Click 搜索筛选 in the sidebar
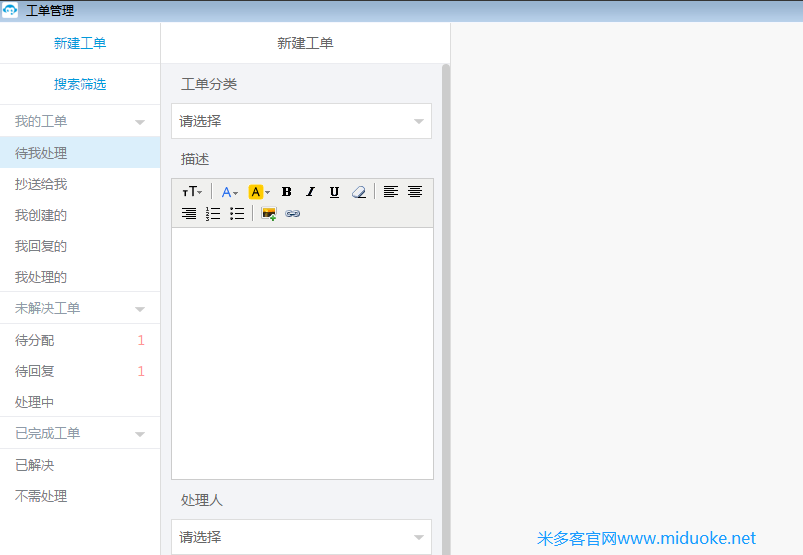The width and height of the screenshot is (803, 555). point(80,84)
